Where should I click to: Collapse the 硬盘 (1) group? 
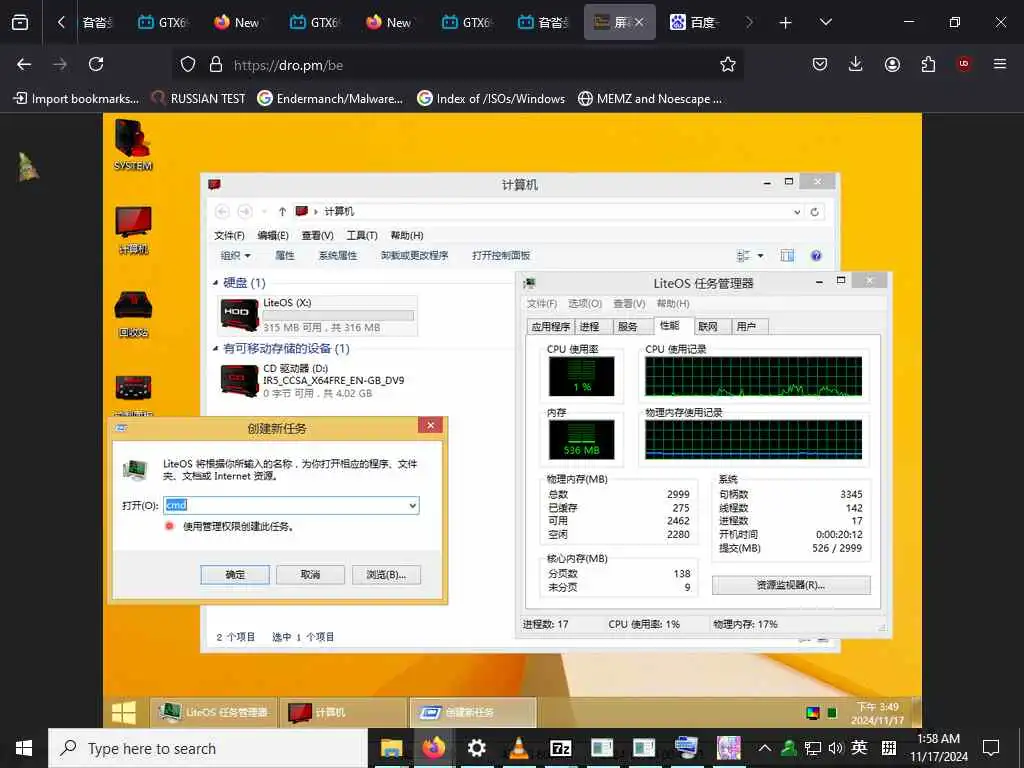point(216,283)
